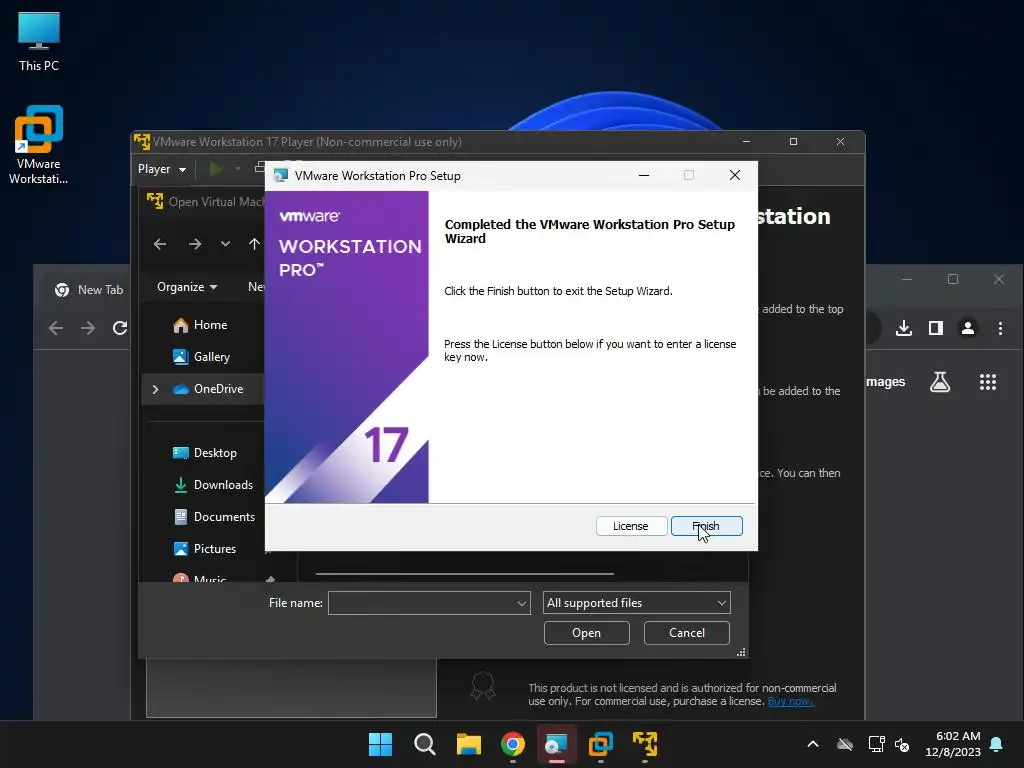Click the setup installer taskbar icon

coord(556,744)
